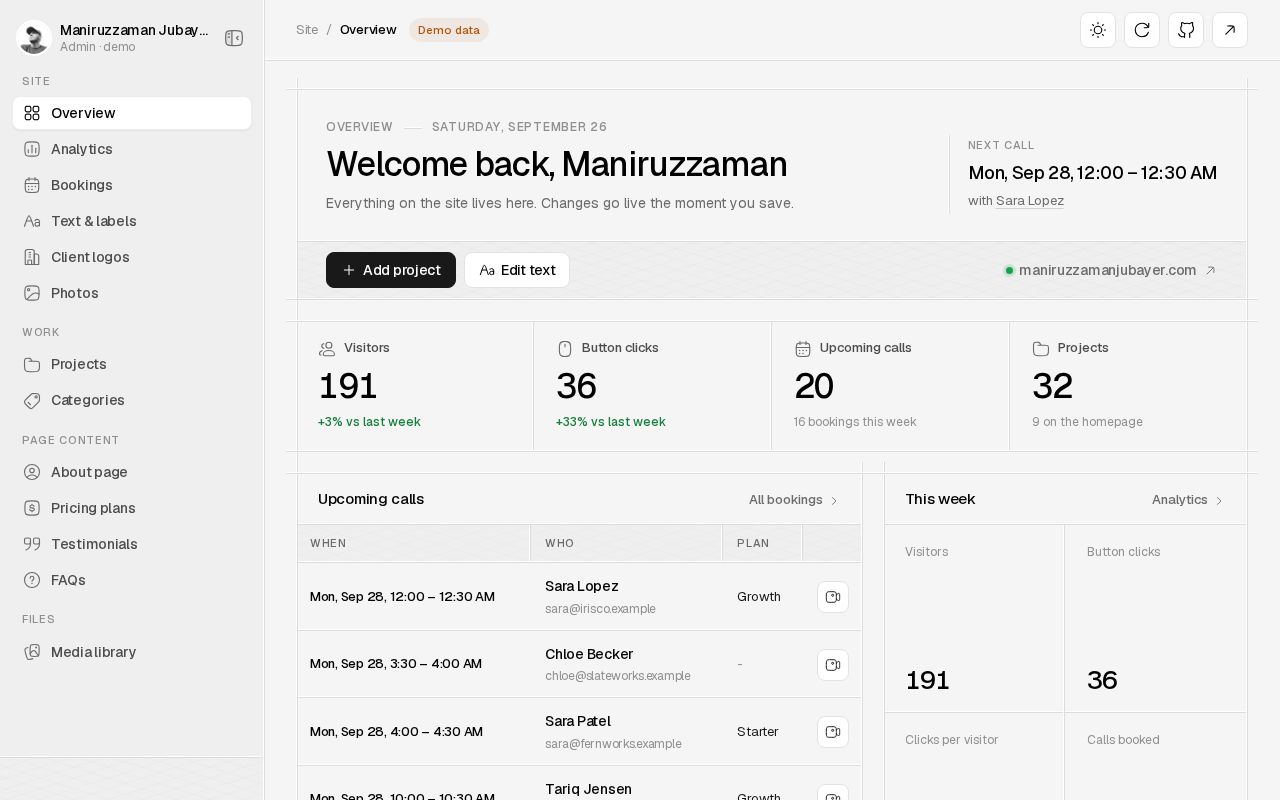Click the Sara Lopez link under Next call
This screenshot has height=800, width=1280.
(1030, 201)
